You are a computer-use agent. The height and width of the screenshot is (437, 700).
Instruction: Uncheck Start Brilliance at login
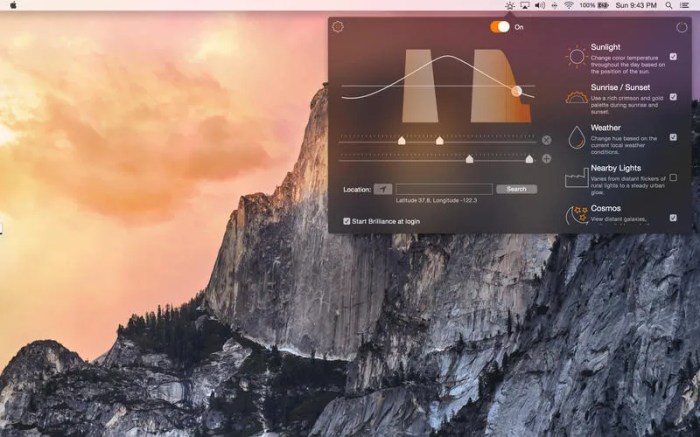347,221
